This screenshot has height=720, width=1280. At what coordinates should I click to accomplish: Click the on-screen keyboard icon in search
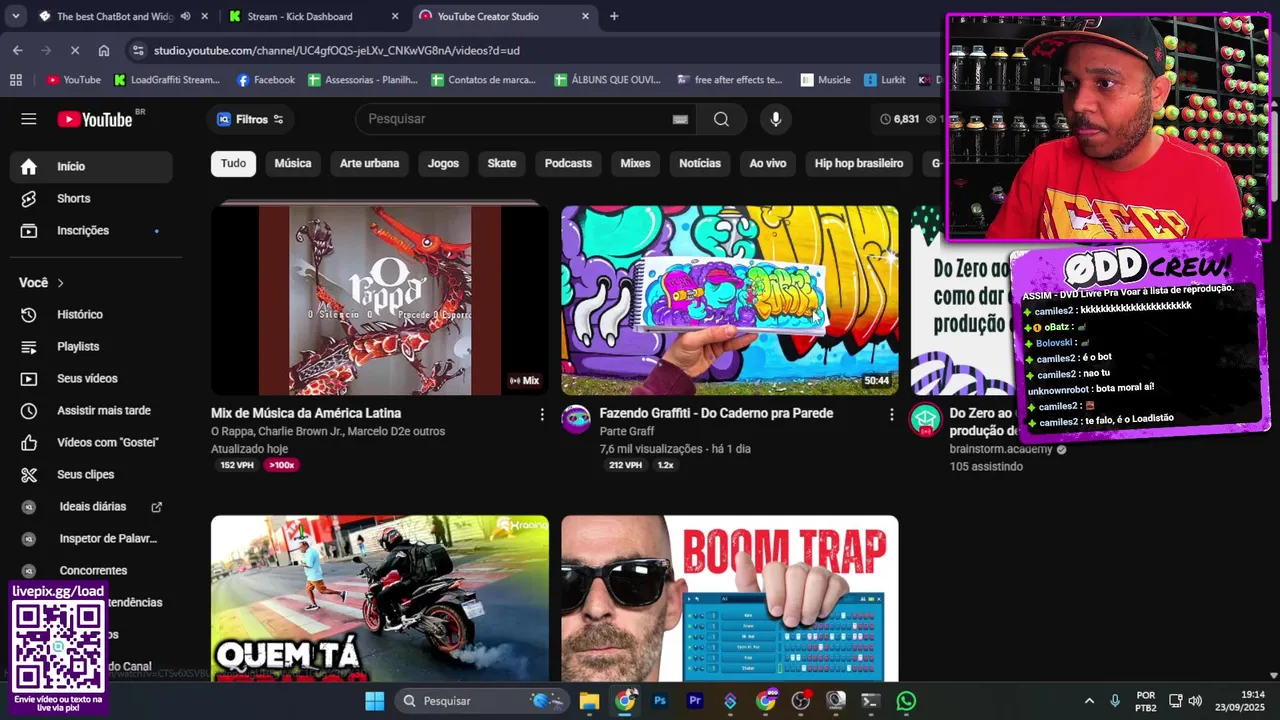pos(680,119)
